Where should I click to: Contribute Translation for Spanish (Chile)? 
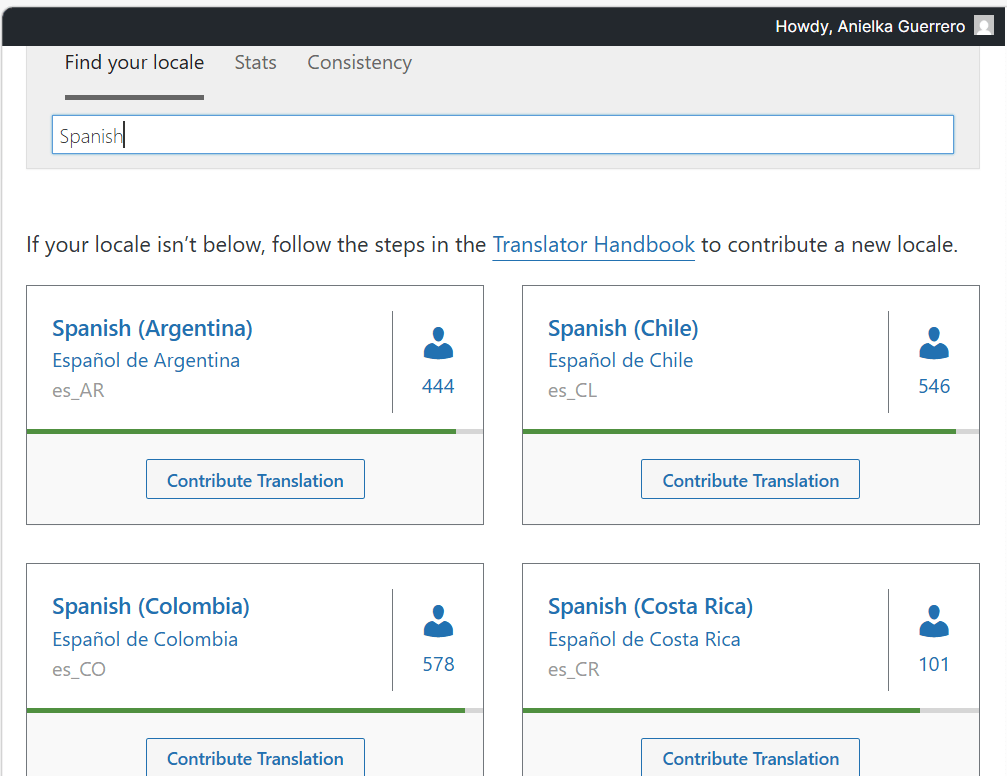(750, 480)
